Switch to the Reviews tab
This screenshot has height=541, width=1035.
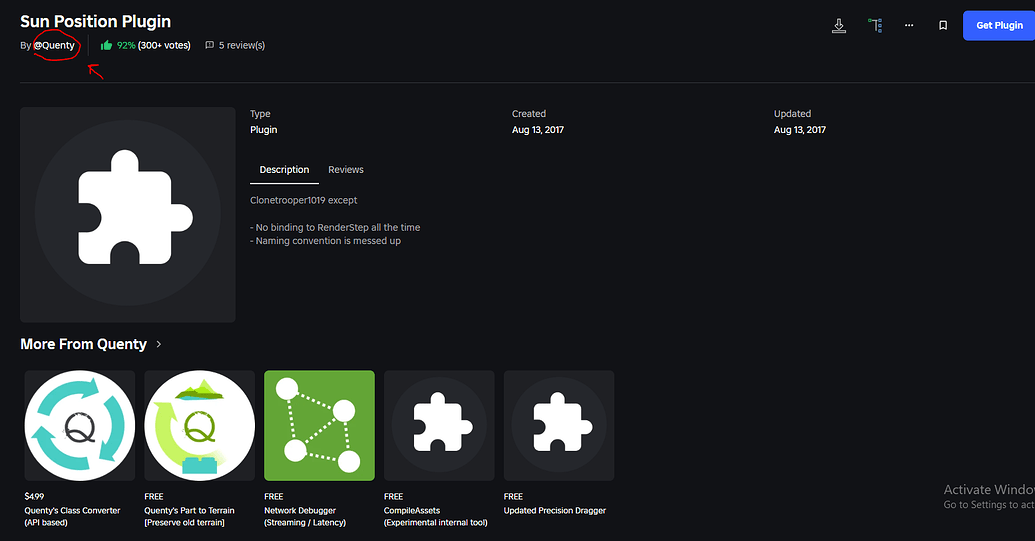coord(346,170)
